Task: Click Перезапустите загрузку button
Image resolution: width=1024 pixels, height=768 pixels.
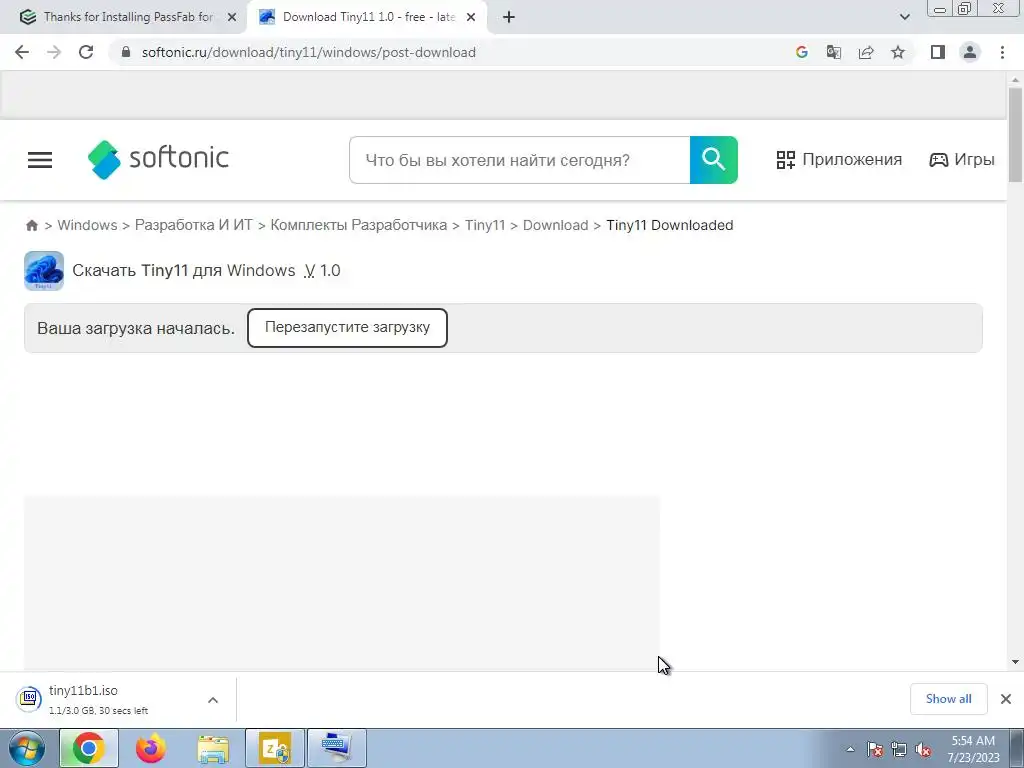Action: (347, 328)
